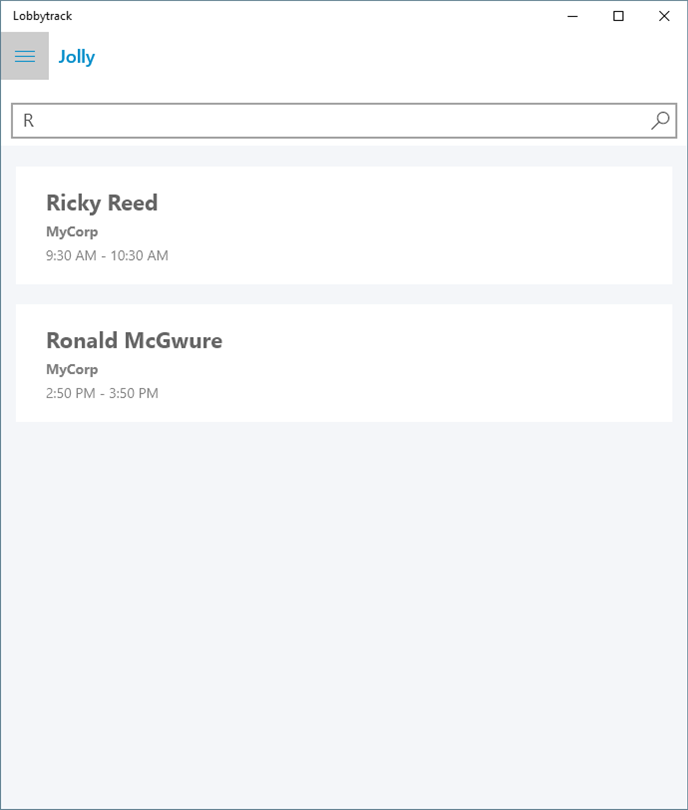Click the 2:50 PM - 3:50 PM time
Screen dimensions: 688x810
[x=102, y=394]
